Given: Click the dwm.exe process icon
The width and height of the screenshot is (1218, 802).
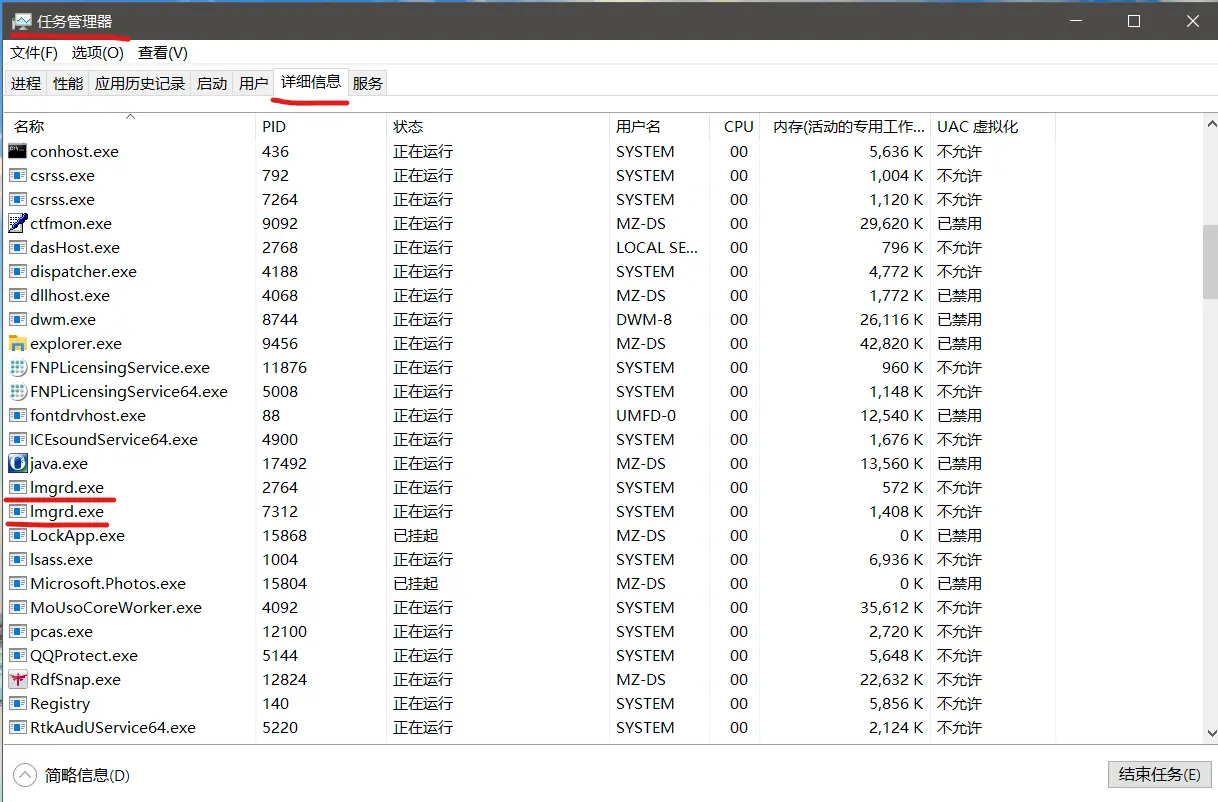Looking at the screenshot, I should [17, 319].
